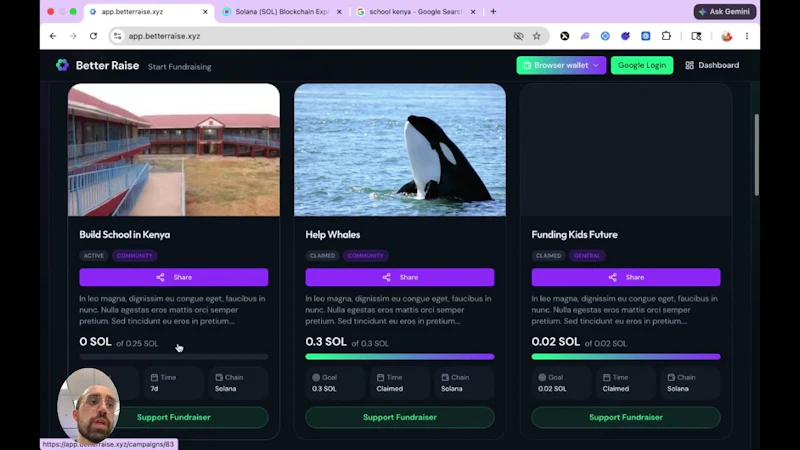Click the Kenya school building image
Image resolution: width=800 pixels, height=450 pixels.
173,150
